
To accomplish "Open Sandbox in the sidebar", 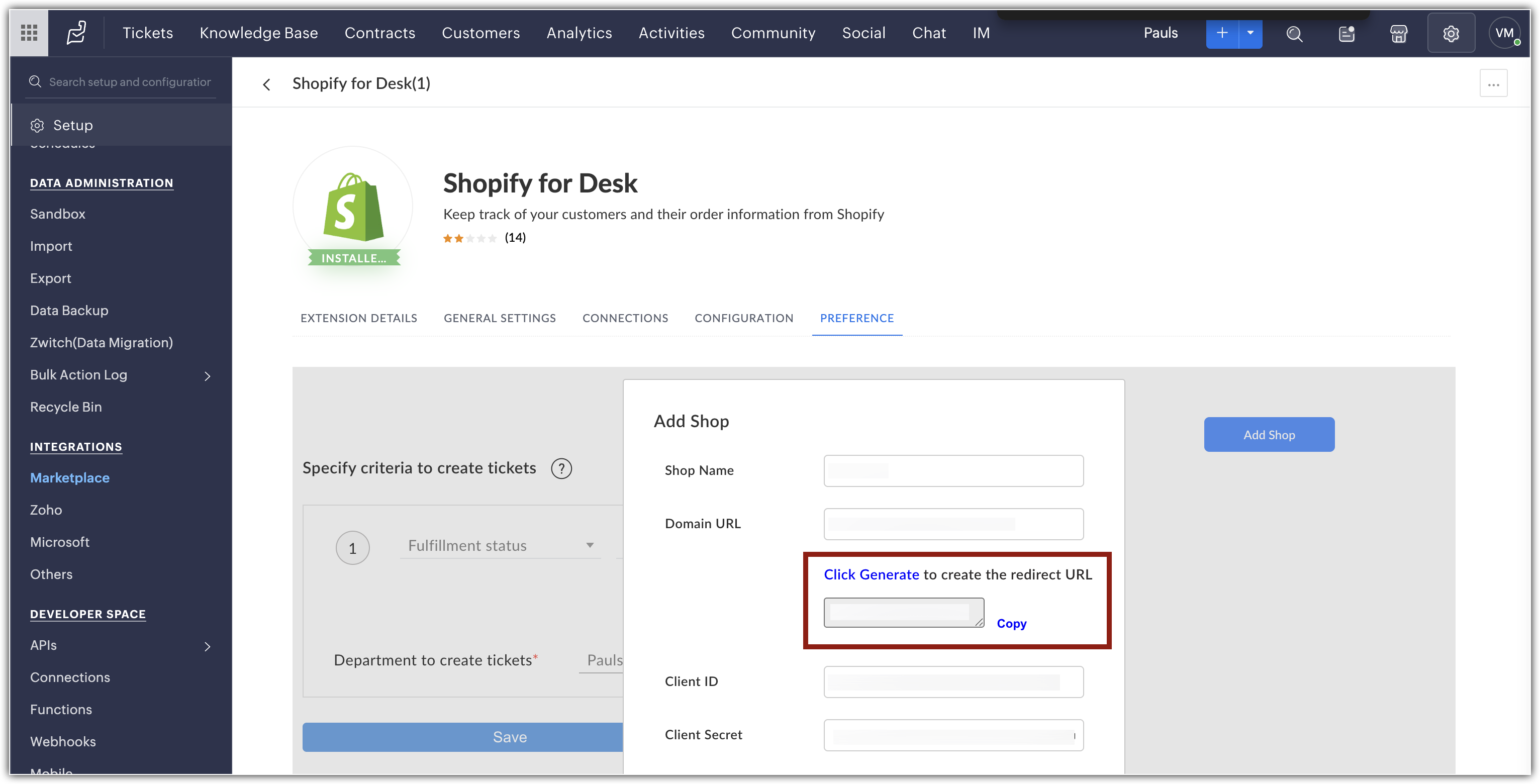I will click(57, 214).
